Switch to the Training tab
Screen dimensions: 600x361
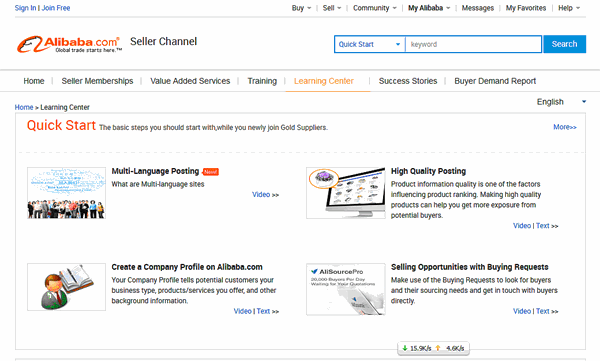[262, 81]
